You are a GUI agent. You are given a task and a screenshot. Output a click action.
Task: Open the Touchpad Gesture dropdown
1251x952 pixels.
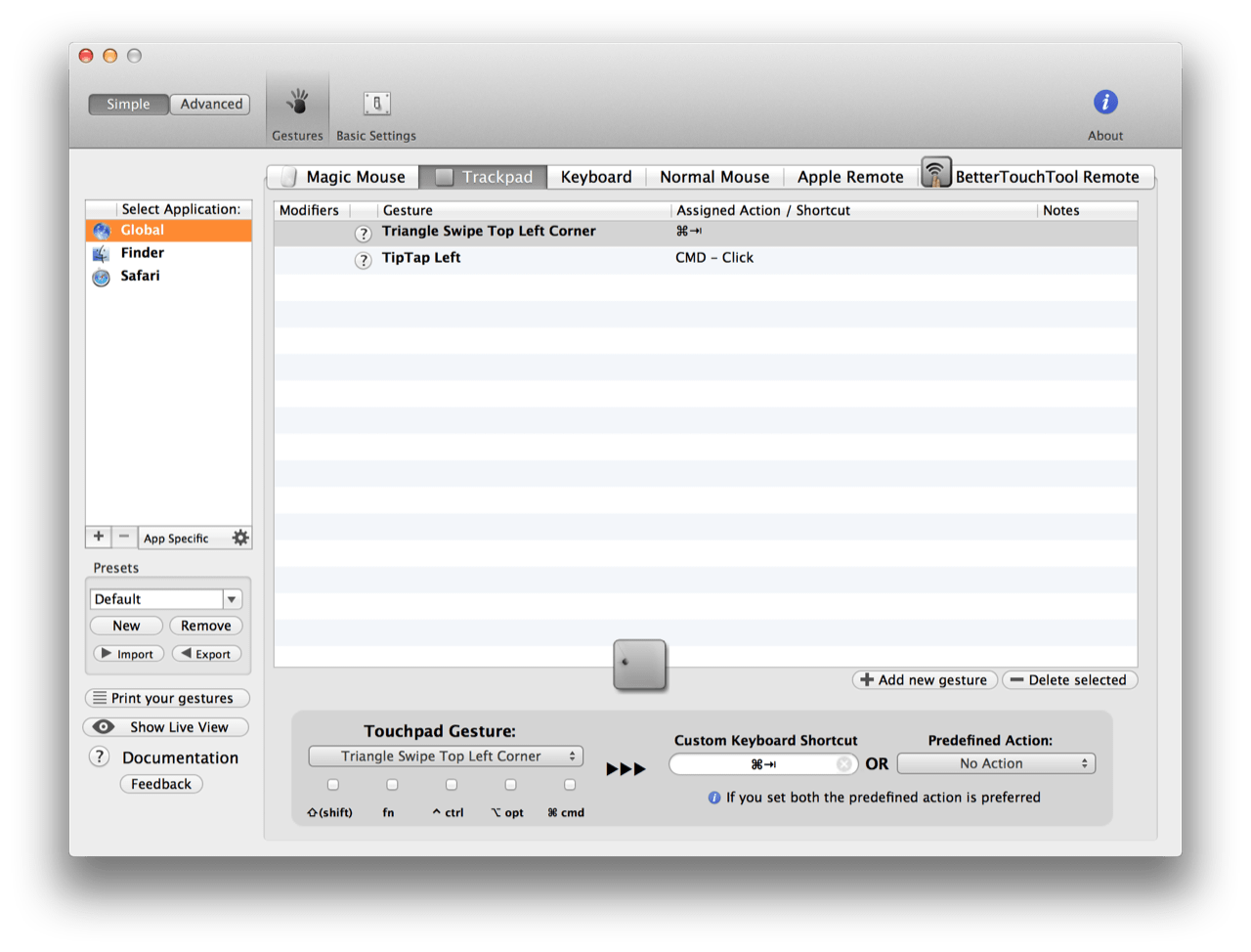[x=446, y=757]
